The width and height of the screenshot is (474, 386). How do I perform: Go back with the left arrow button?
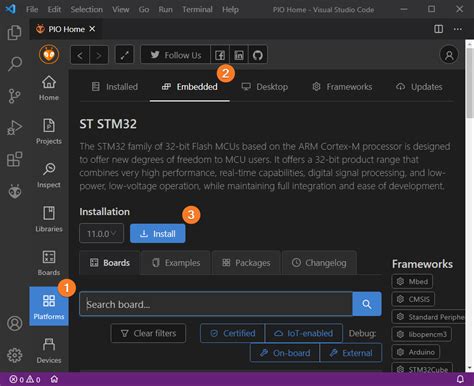(x=80, y=55)
